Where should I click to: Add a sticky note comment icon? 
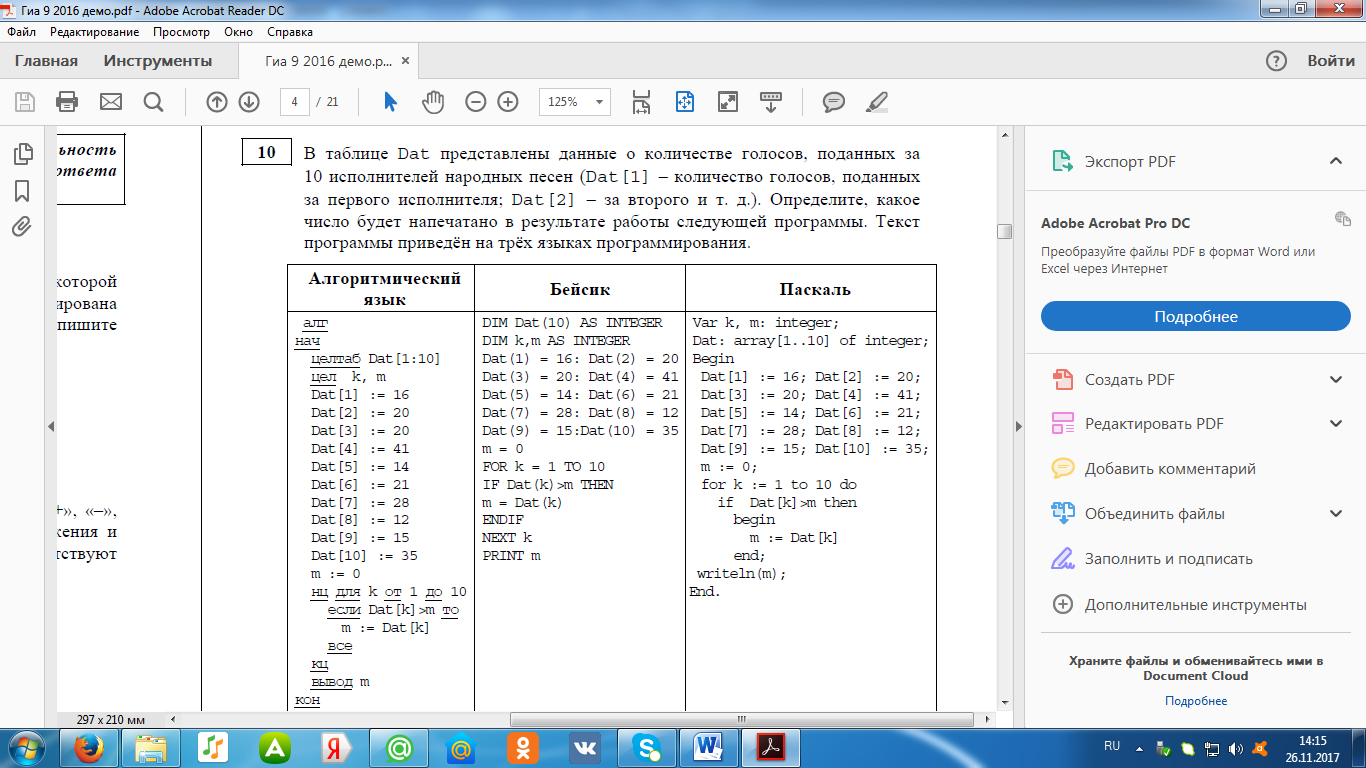(x=833, y=102)
